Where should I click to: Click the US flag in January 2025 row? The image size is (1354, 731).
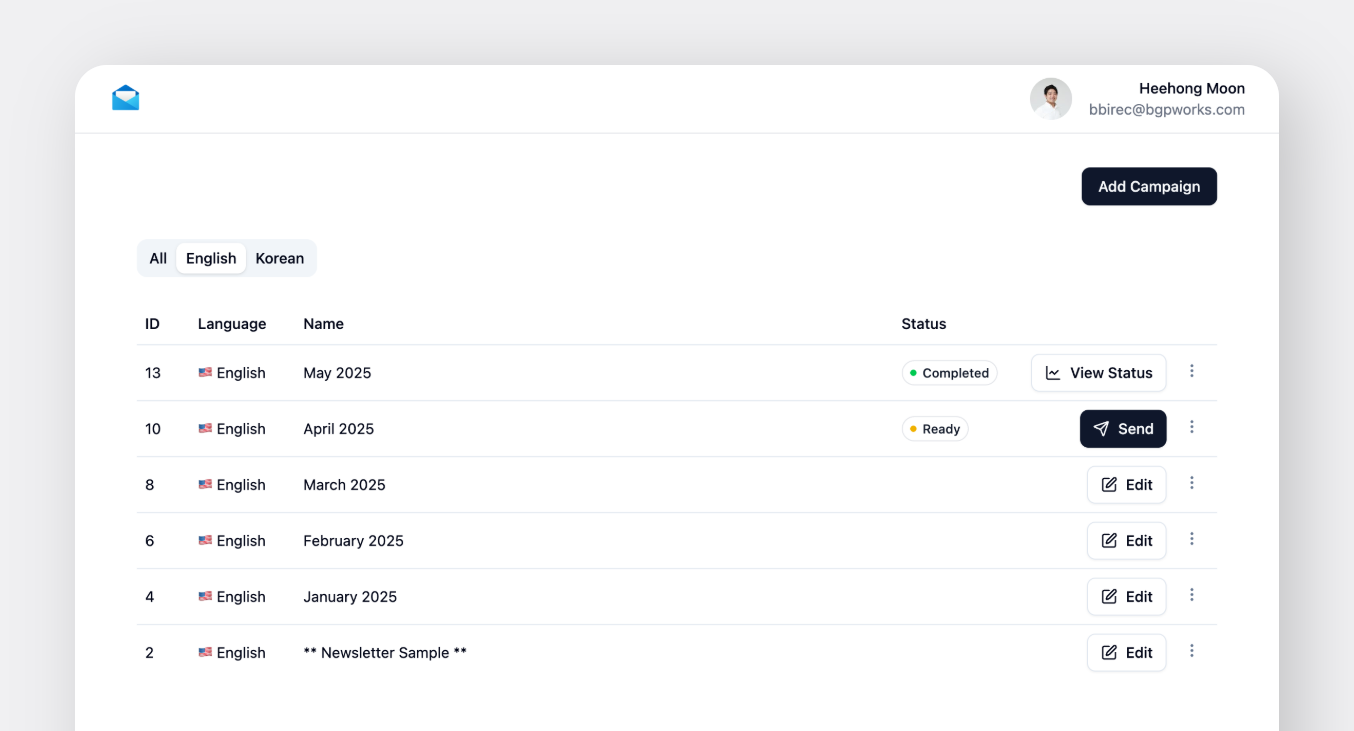click(205, 596)
